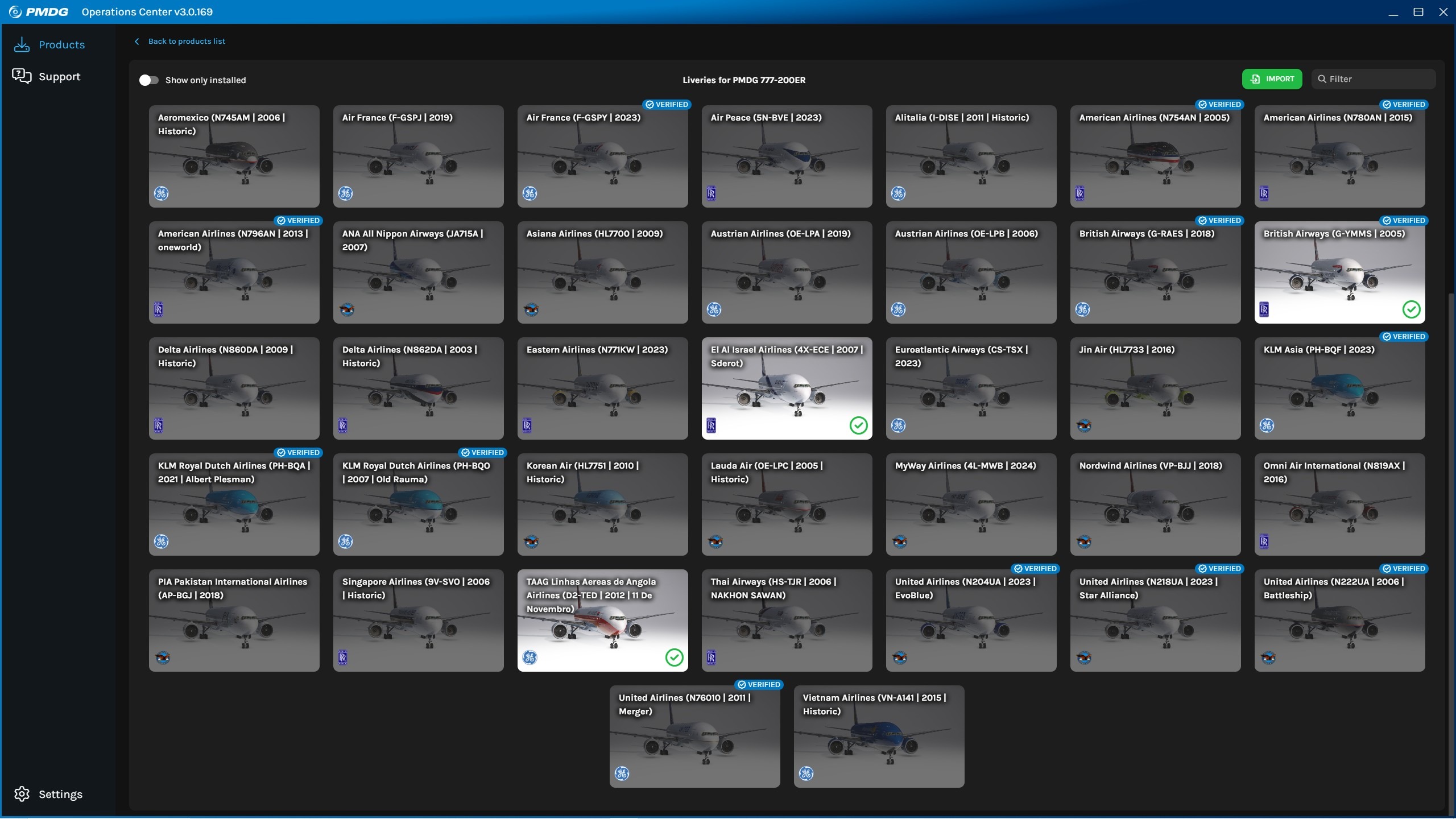The width and height of the screenshot is (1456, 819).
Task: Click the Settings gear icon
Action: [22, 794]
